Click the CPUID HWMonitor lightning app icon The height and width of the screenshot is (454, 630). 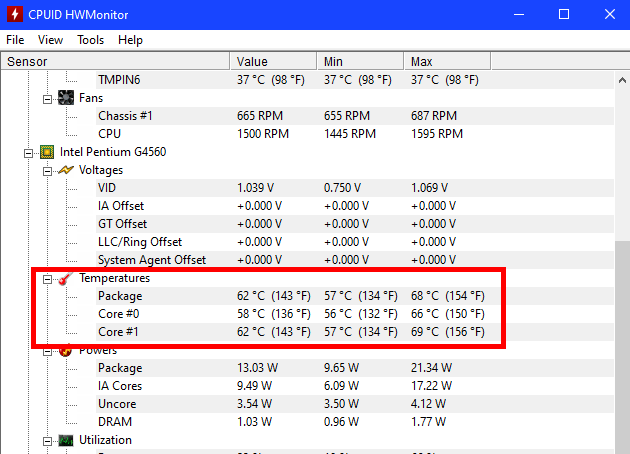[15, 14]
